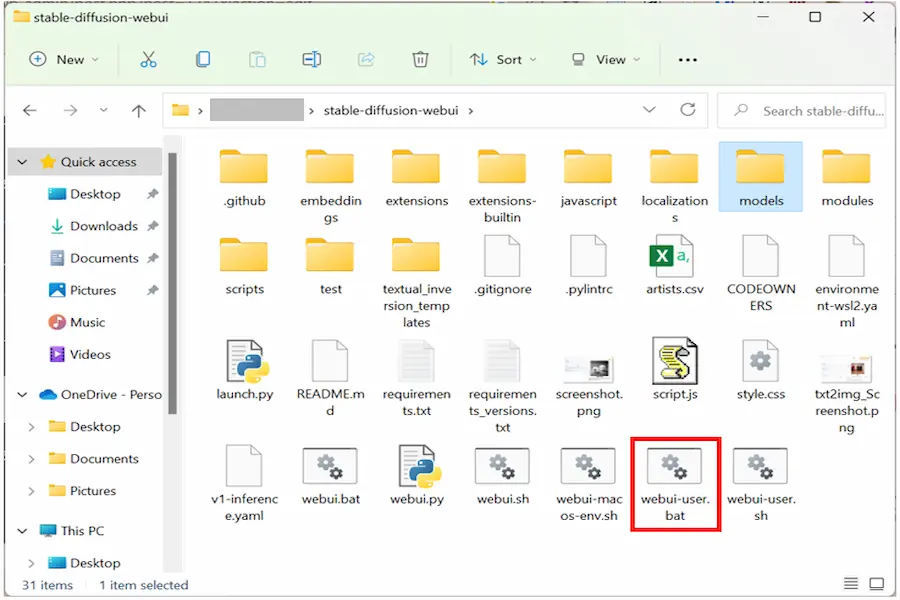Expand the This PC tree node

click(x=22, y=531)
